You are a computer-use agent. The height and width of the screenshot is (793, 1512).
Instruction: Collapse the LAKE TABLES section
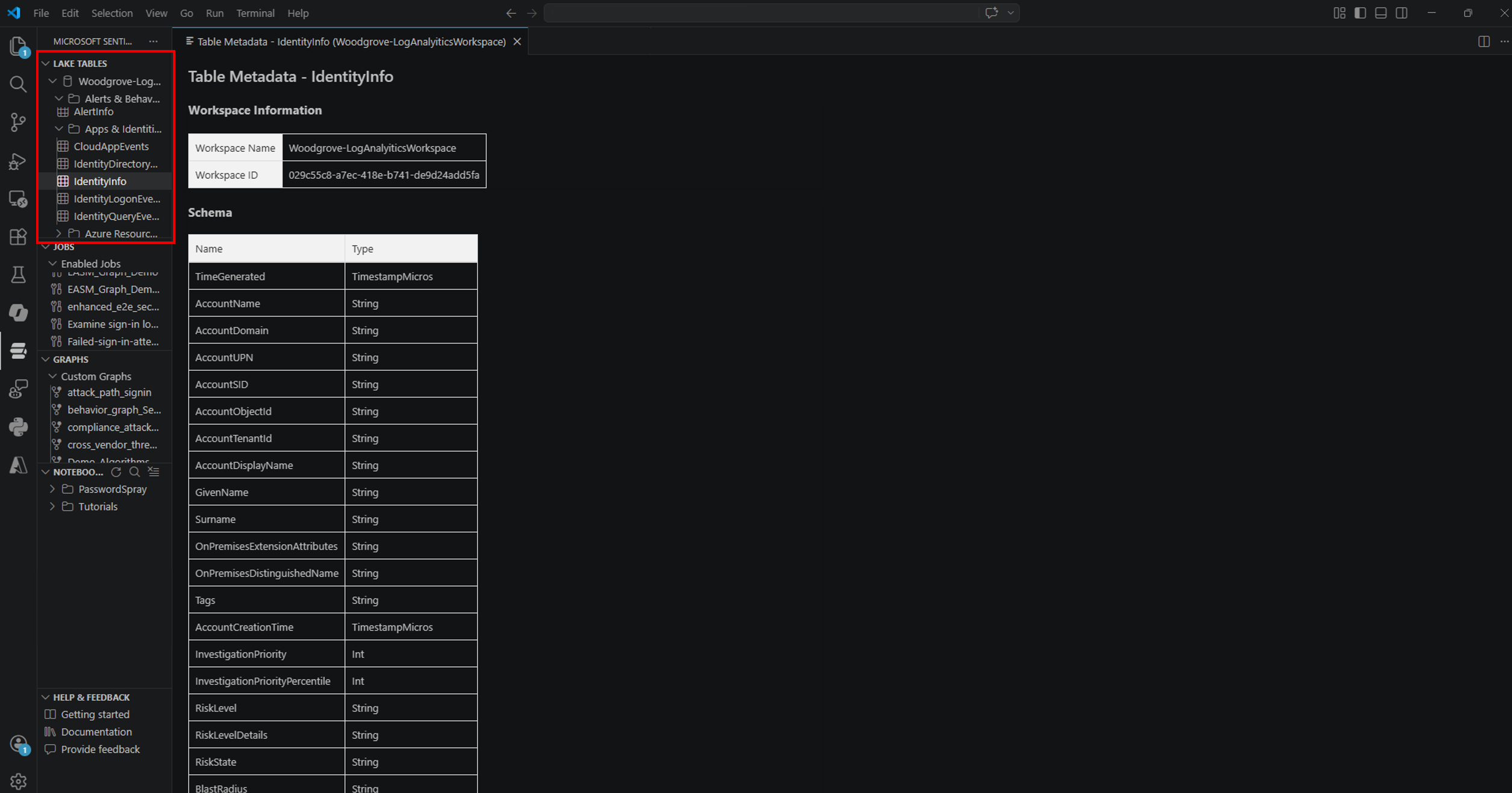46,63
